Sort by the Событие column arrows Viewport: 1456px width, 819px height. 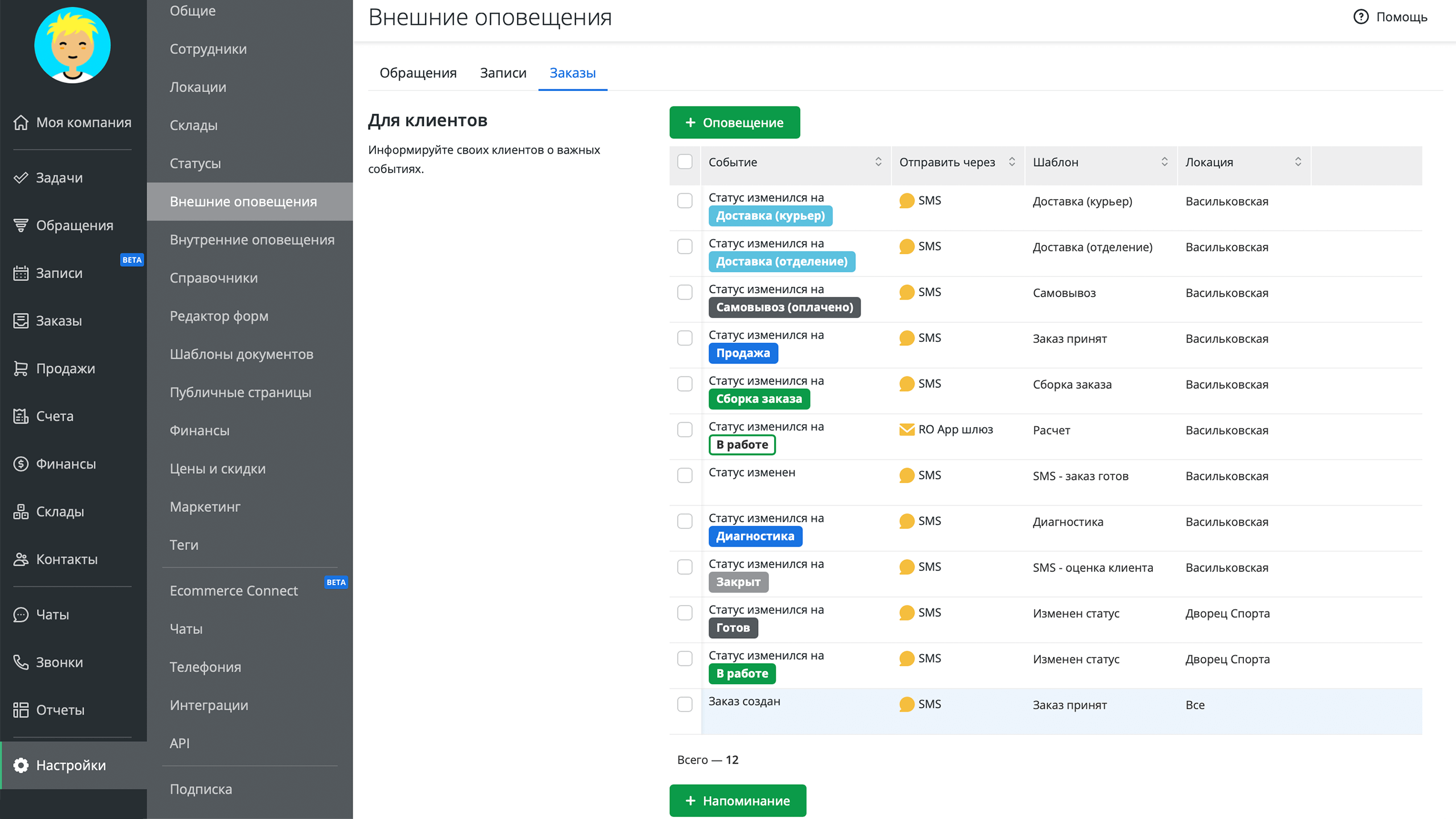[x=878, y=162]
